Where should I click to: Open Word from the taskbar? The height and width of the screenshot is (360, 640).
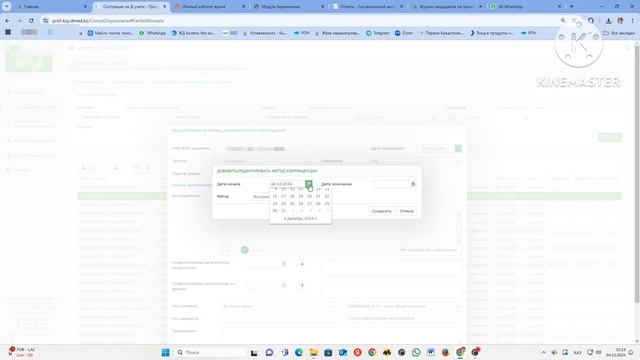click(x=431, y=352)
